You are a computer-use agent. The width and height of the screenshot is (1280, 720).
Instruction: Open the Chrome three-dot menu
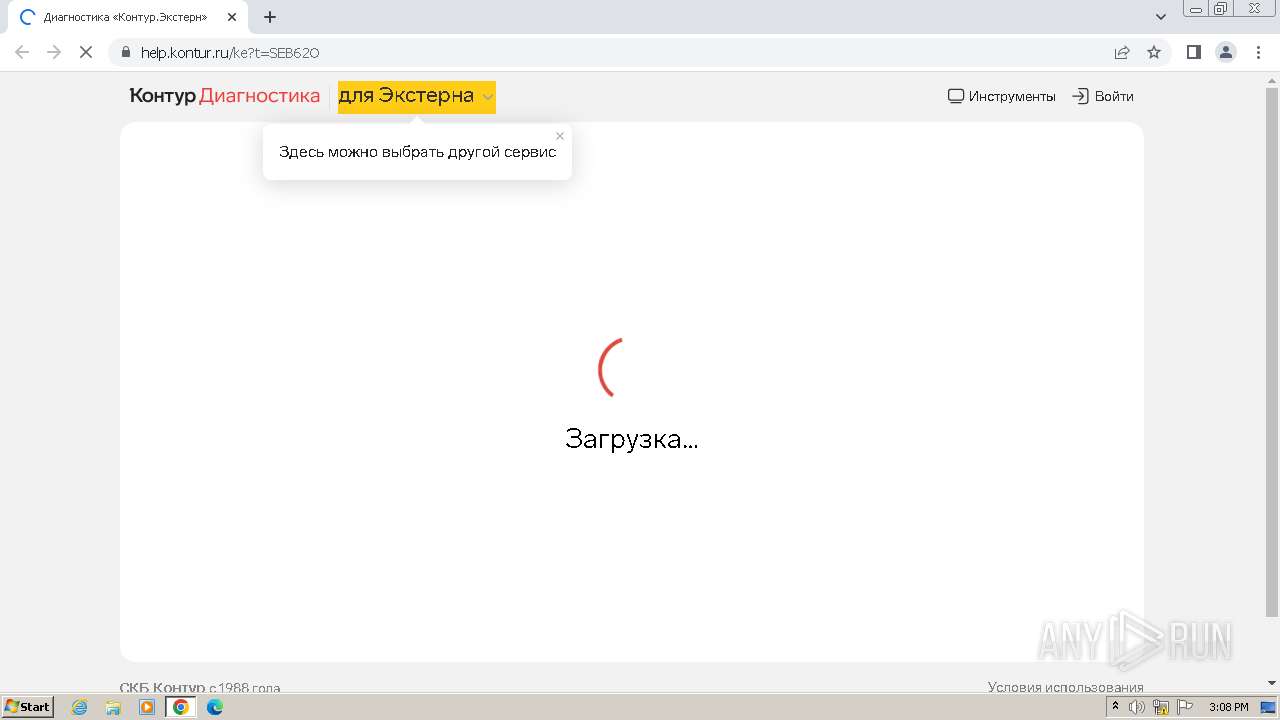point(1258,52)
